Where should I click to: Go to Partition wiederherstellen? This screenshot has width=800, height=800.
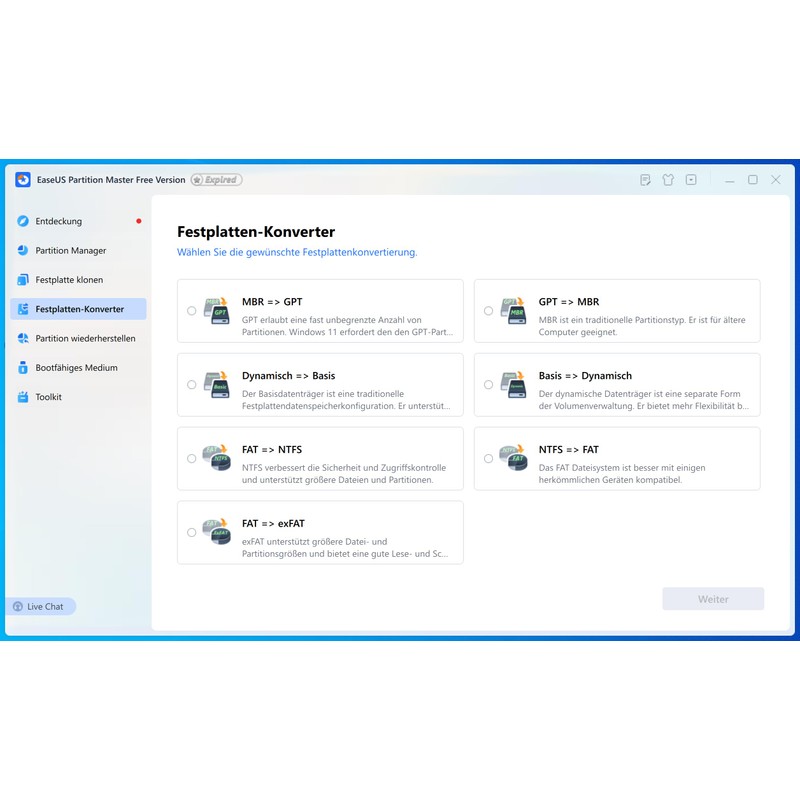point(85,339)
